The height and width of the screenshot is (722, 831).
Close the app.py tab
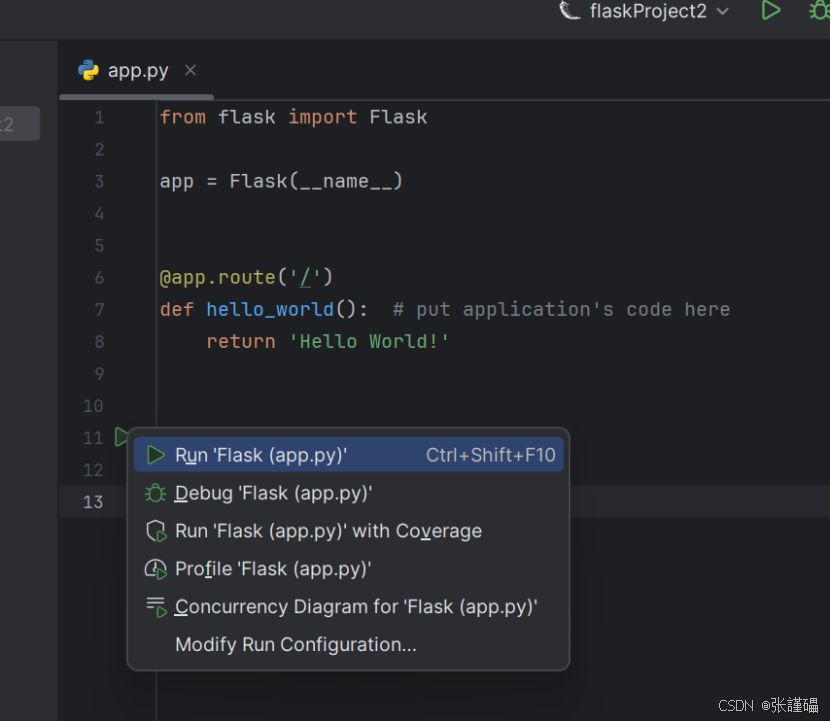coord(190,70)
